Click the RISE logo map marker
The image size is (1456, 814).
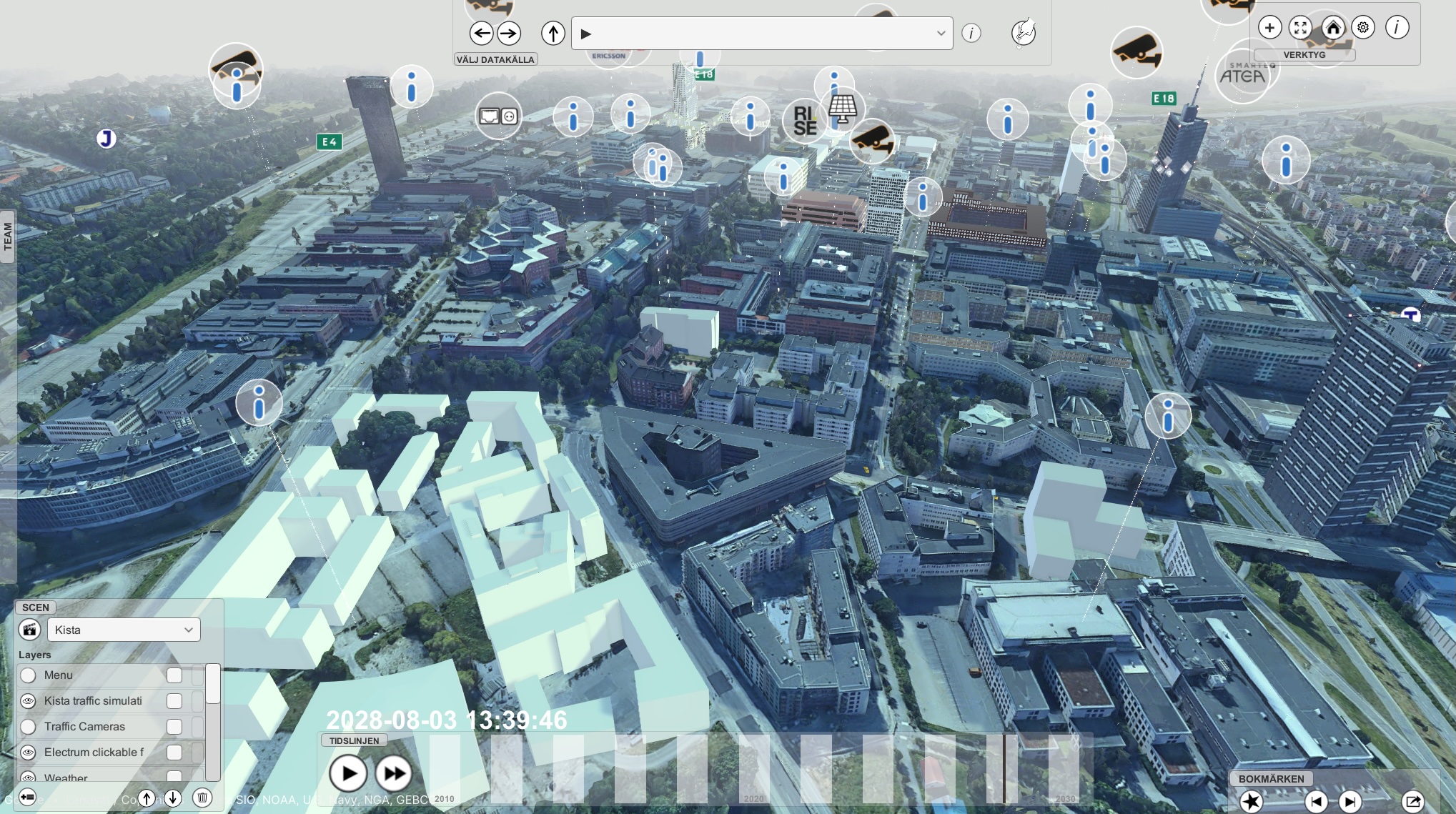804,121
